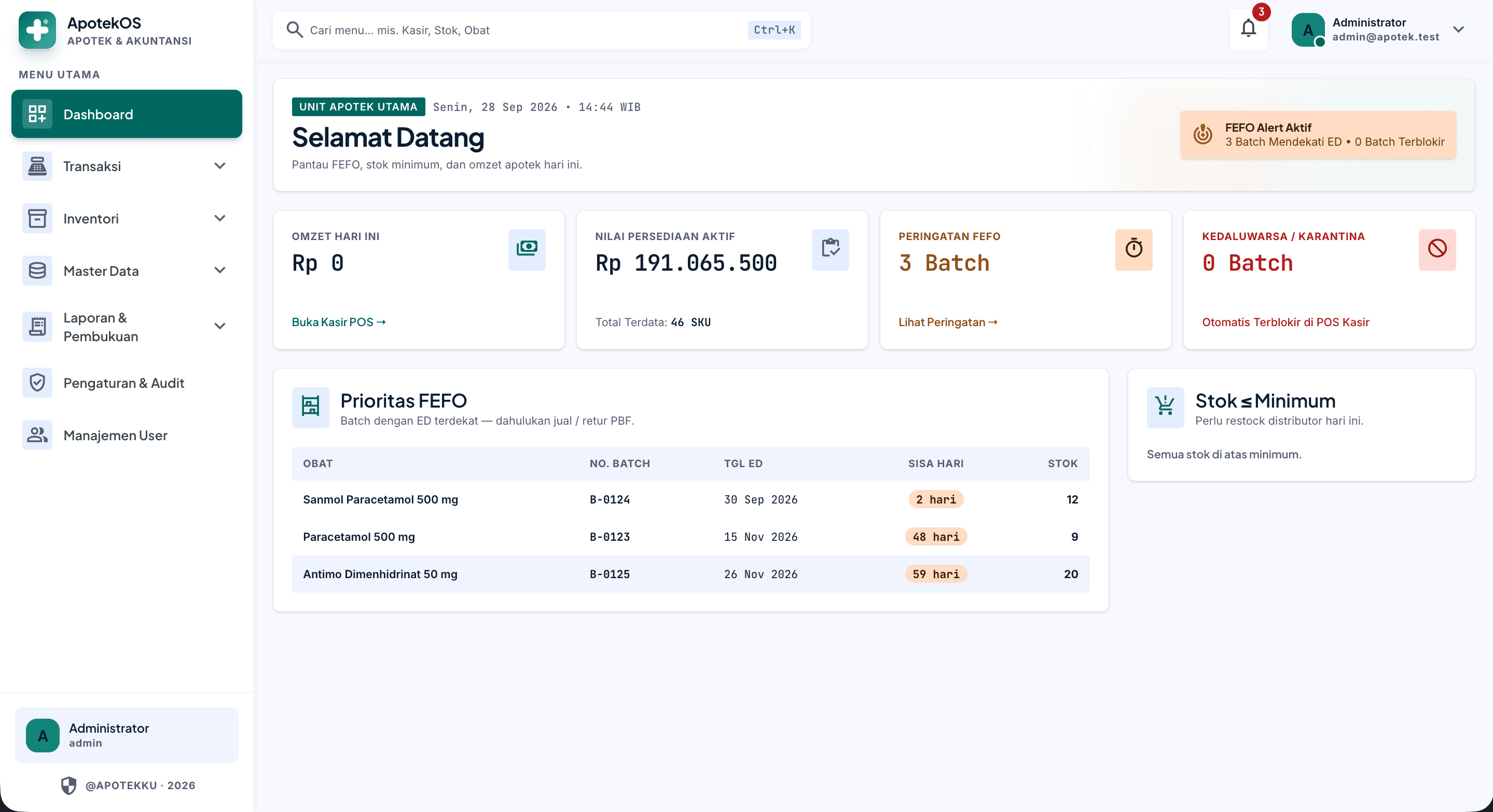The height and width of the screenshot is (812, 1493).
Task: Click the Master Data database icon
Action: pos(37,271)
